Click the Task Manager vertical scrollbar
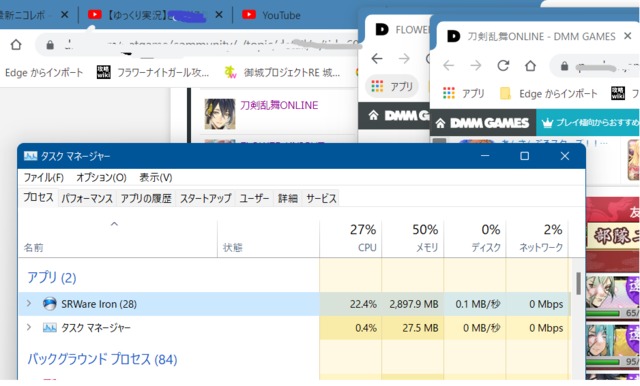 pos(578,284)
